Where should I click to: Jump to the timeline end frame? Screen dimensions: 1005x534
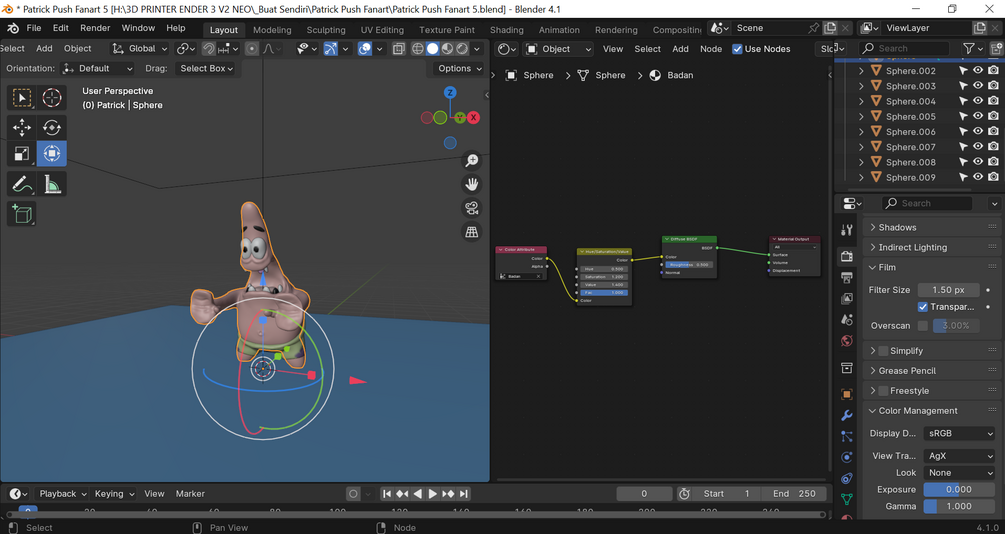[464, 494]
